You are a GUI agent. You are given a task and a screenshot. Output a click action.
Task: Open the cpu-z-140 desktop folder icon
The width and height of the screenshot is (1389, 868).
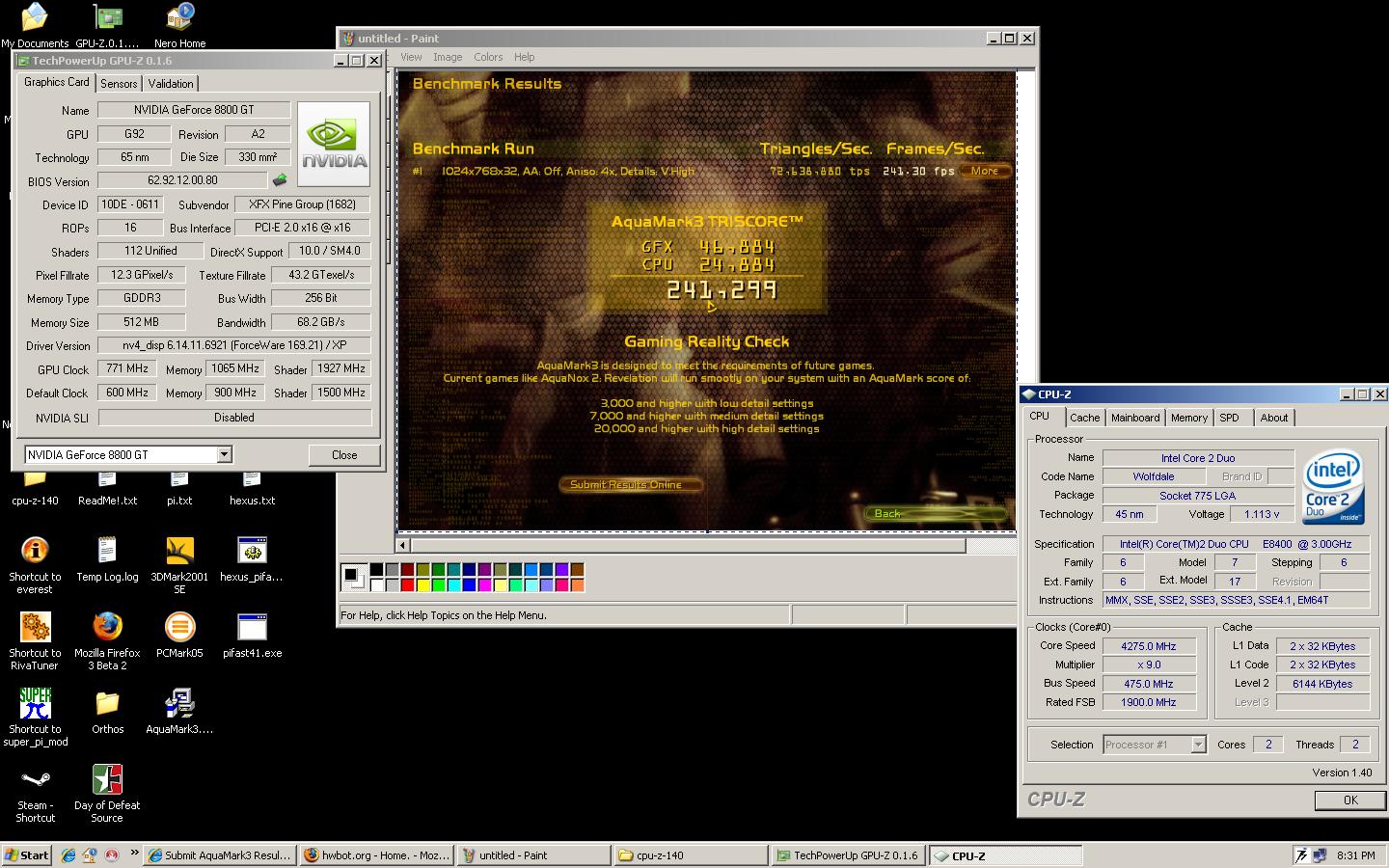click(x=35, y=489)
